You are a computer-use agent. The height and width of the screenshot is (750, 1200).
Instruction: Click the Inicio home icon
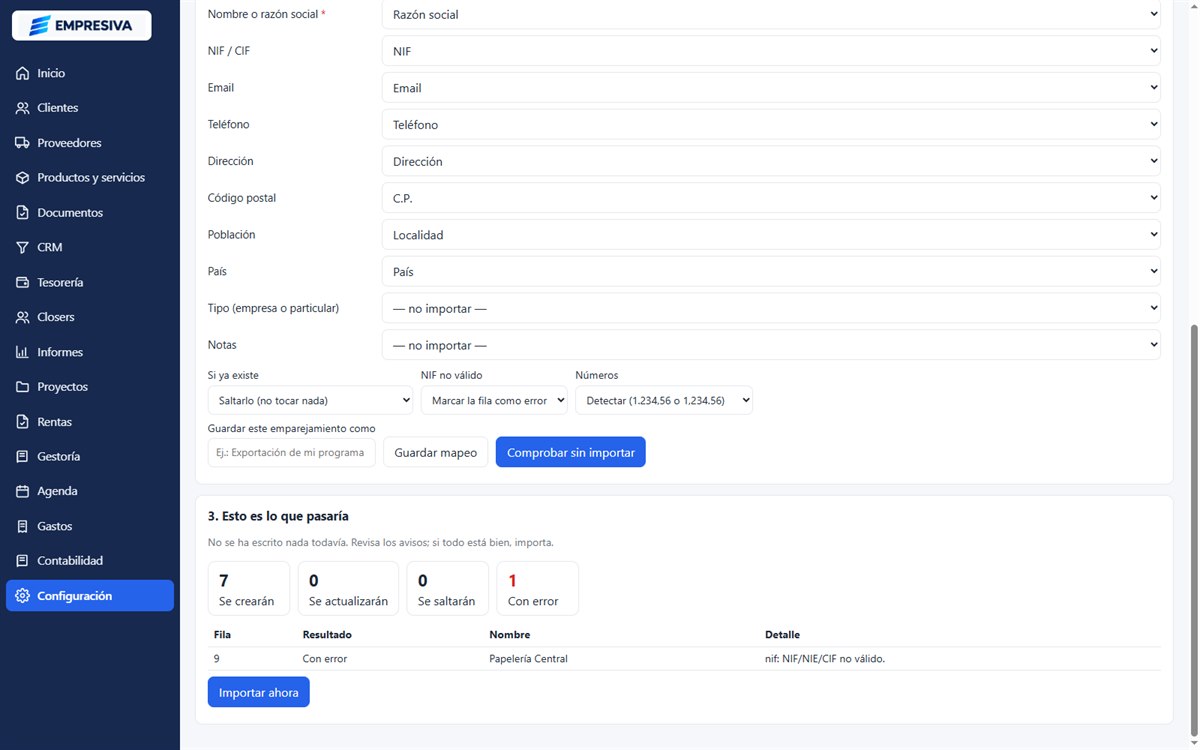click(23, 73)
